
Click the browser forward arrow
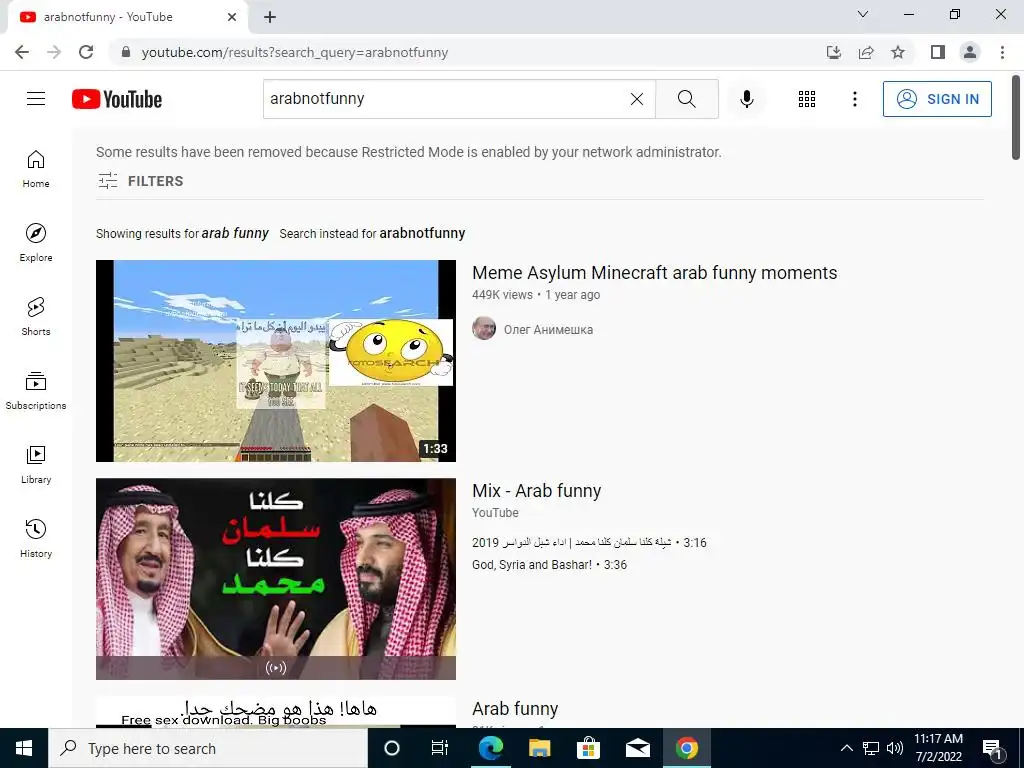(x=54, y=52)
